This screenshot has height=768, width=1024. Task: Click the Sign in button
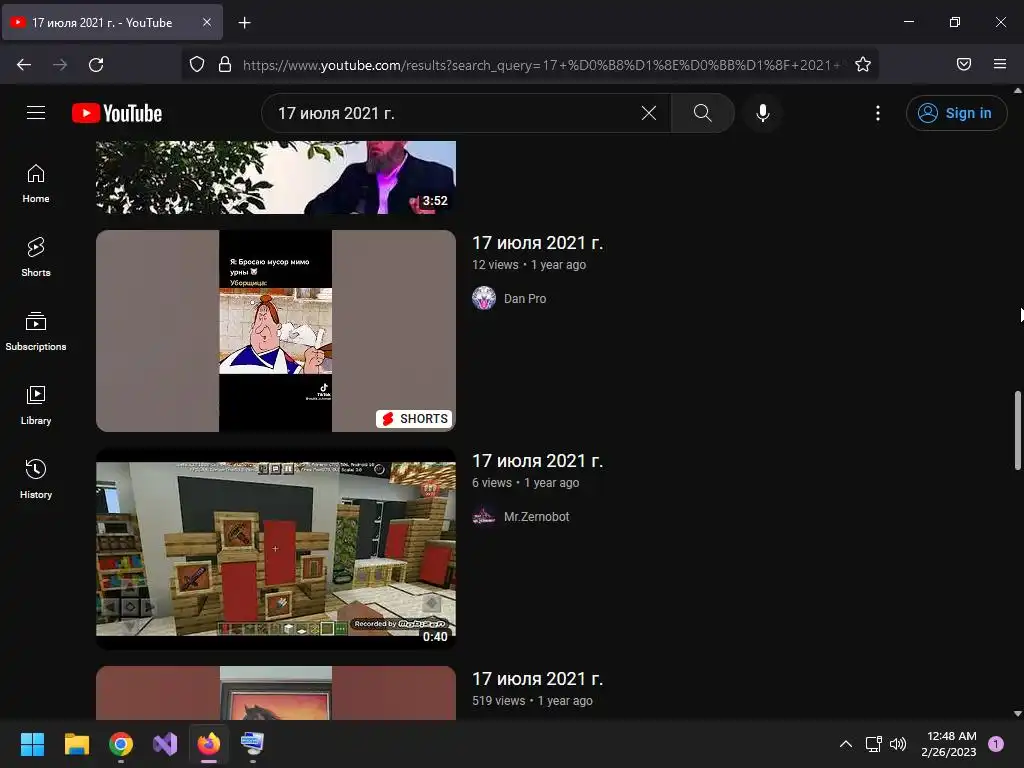click(956, 113)
